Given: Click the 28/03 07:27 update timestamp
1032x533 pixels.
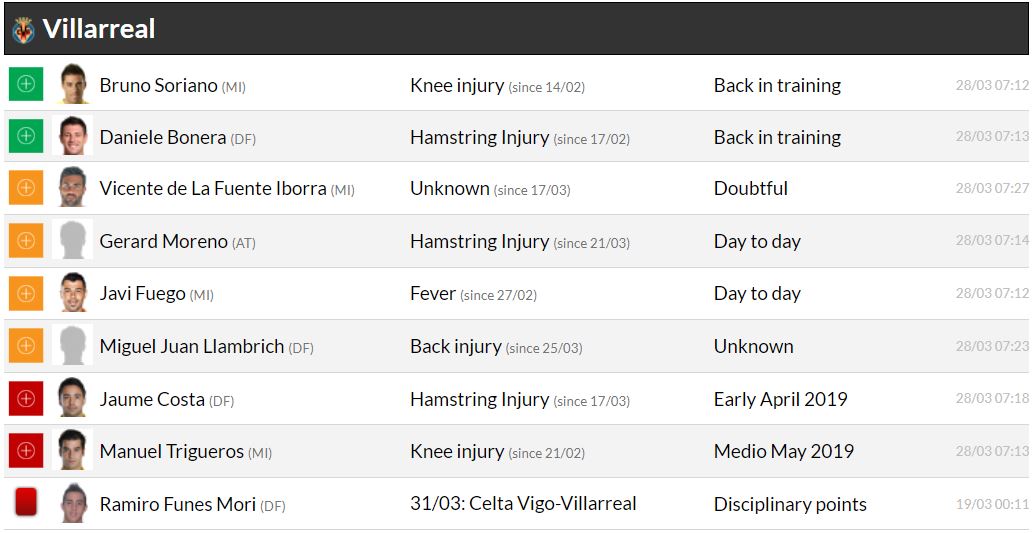Looking at the screenshot, I should click(x=991, y=189).
